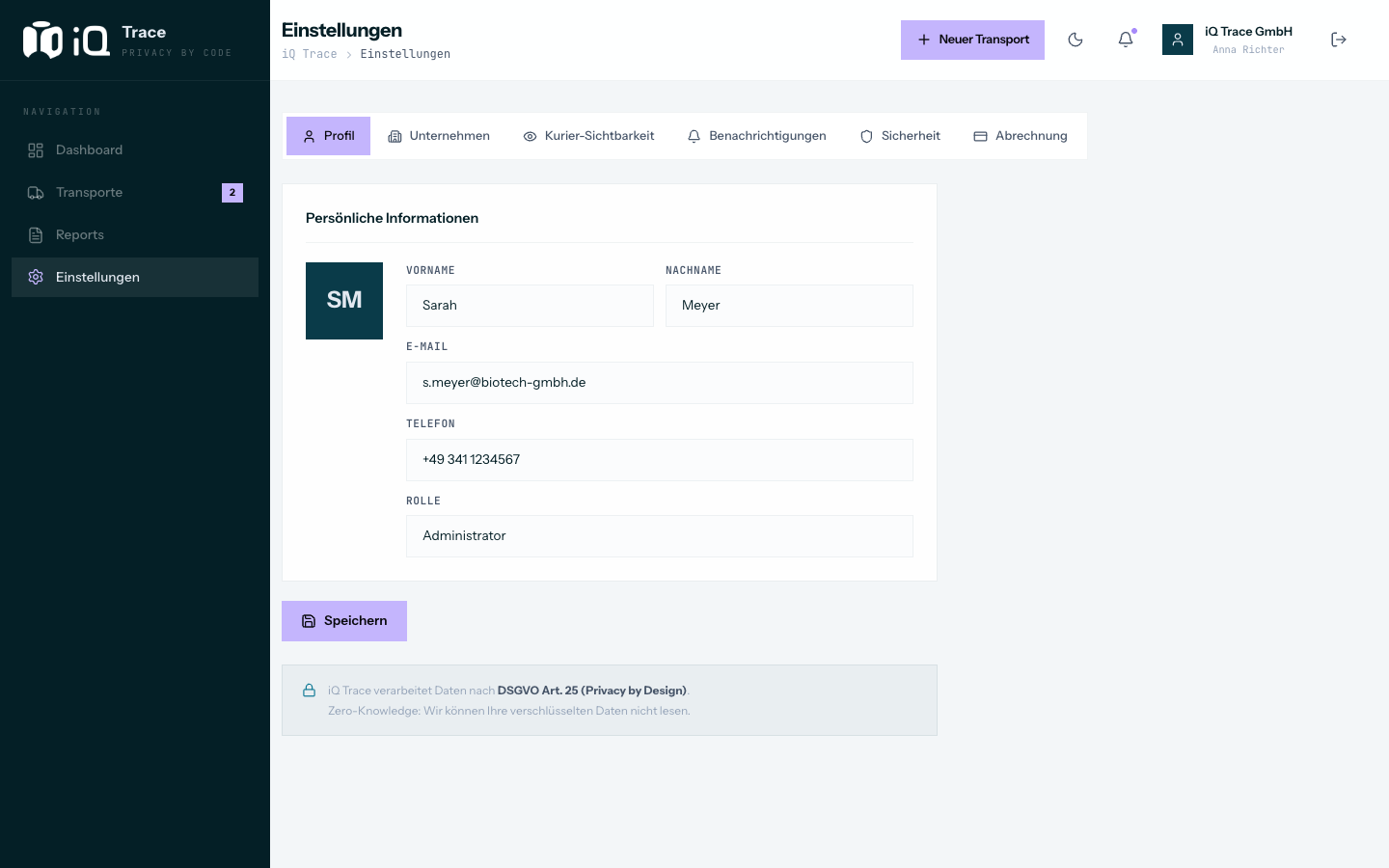The height and width of the screenshot is (868, 1389).
Task: Open the Benachrichtigungen tab
Action: 757,136
